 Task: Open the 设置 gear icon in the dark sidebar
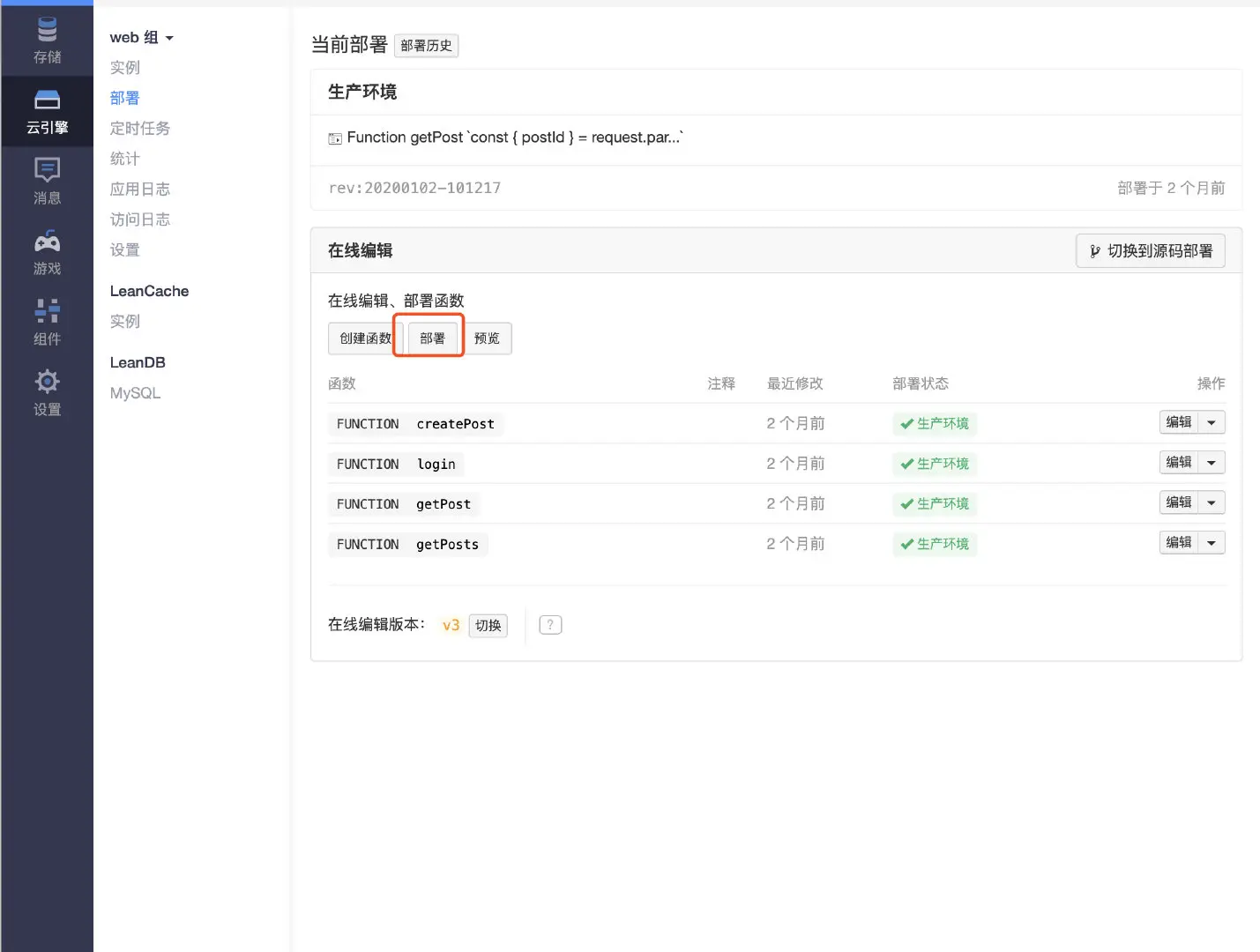48,381
